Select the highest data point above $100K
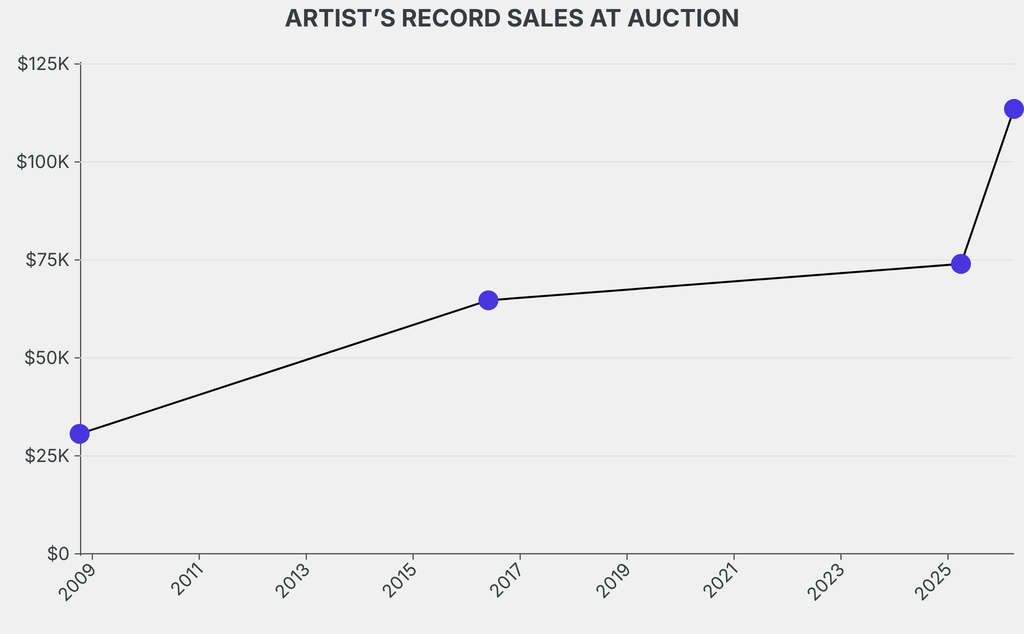 [1013, 109]
